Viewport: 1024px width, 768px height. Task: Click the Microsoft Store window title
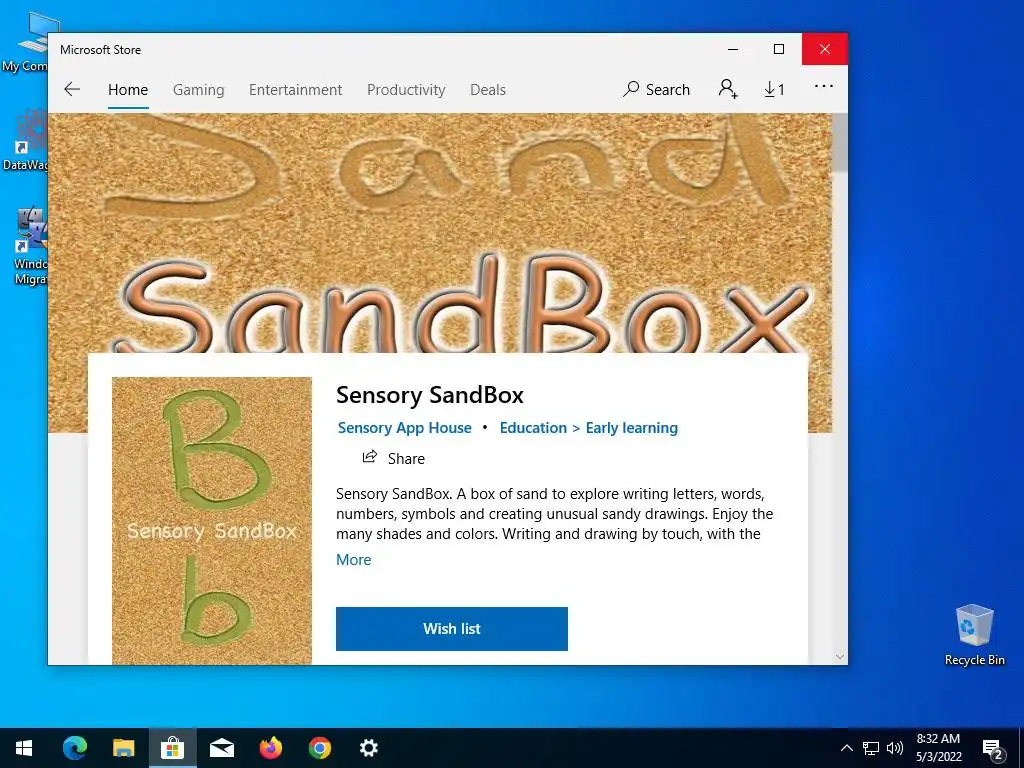[101, 50]
